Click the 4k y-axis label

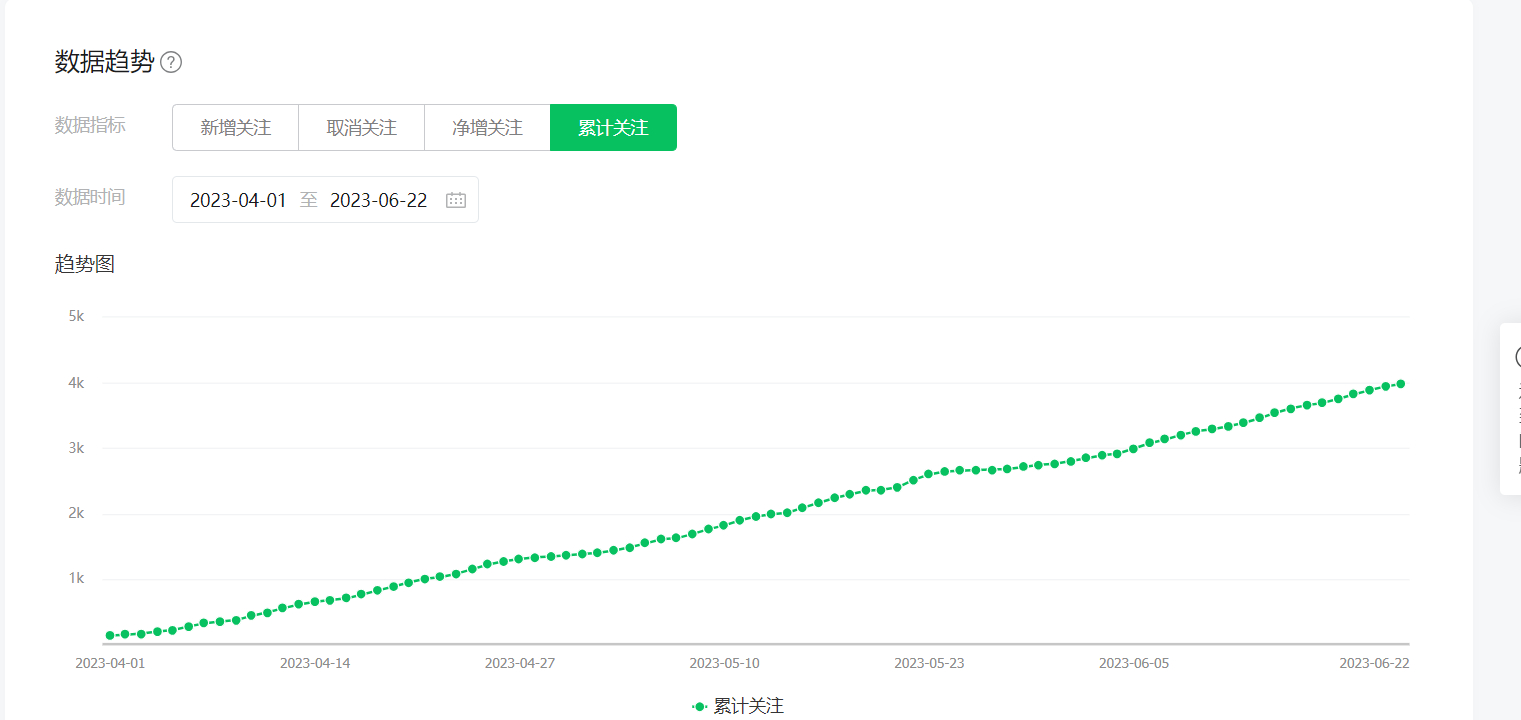point(76,382)
